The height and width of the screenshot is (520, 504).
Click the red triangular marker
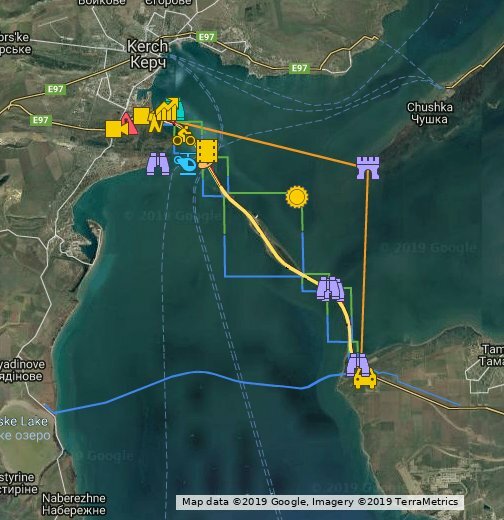coord(130,124)
